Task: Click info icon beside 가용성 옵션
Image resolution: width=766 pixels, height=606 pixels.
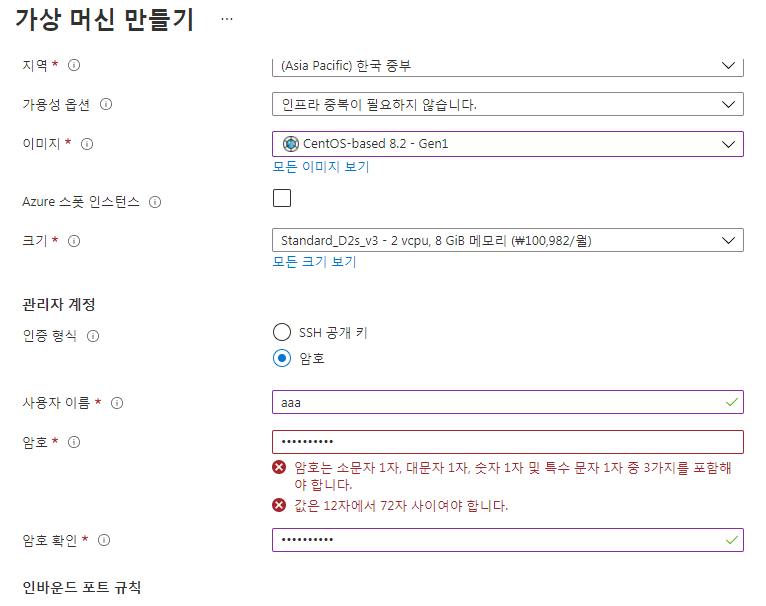Action: click(106, 104)
